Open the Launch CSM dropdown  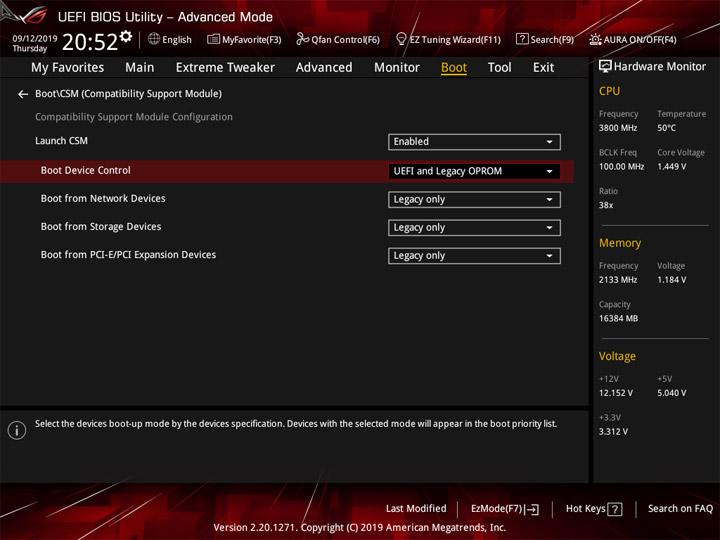point(474,142)
